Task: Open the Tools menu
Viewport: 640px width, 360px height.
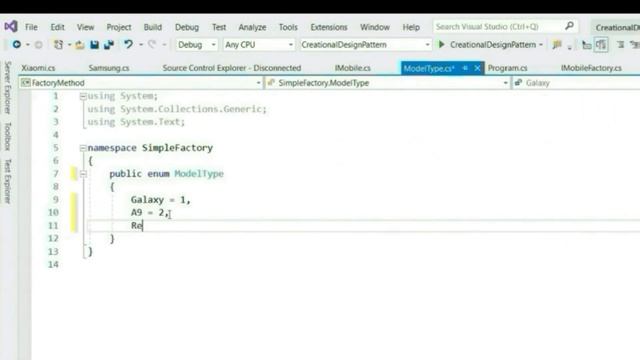Action: (288, 27)
